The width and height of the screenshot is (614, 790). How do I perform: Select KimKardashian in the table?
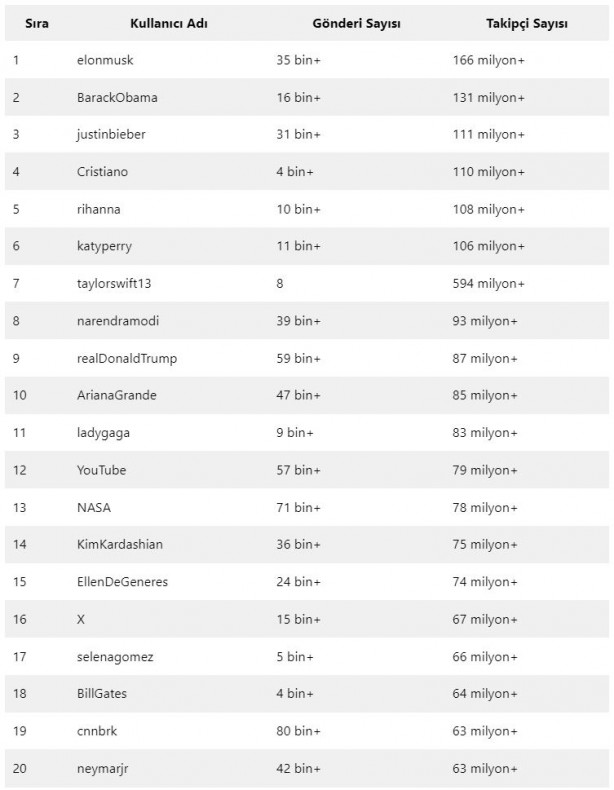(119, 543)
